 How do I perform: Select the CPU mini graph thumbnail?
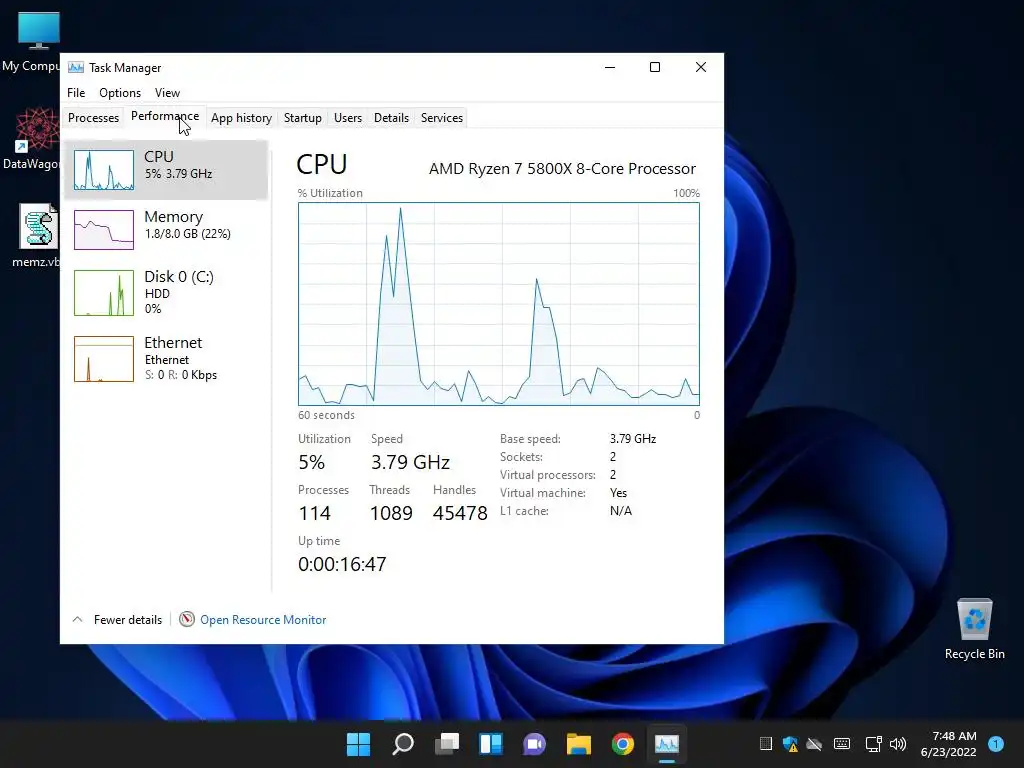coord(104,170)
